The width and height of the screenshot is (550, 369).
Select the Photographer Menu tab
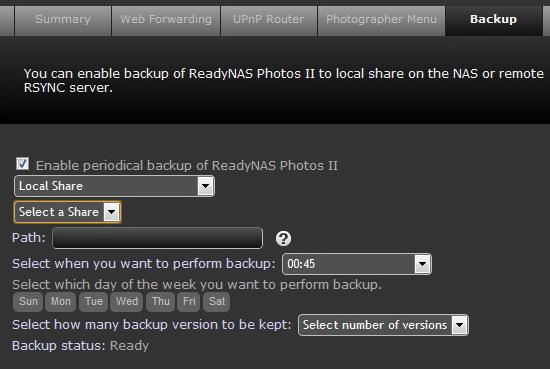point(381,20)
